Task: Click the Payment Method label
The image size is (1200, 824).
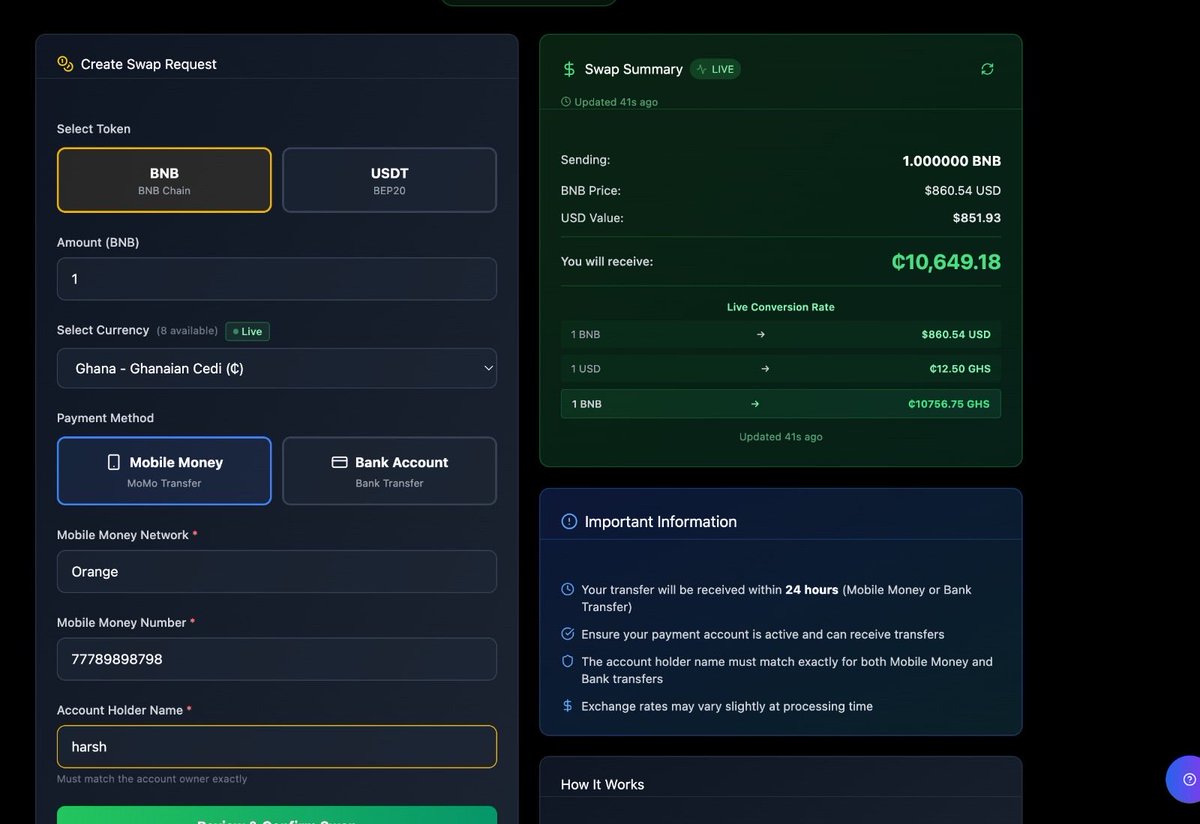Action: click(105, 418)
